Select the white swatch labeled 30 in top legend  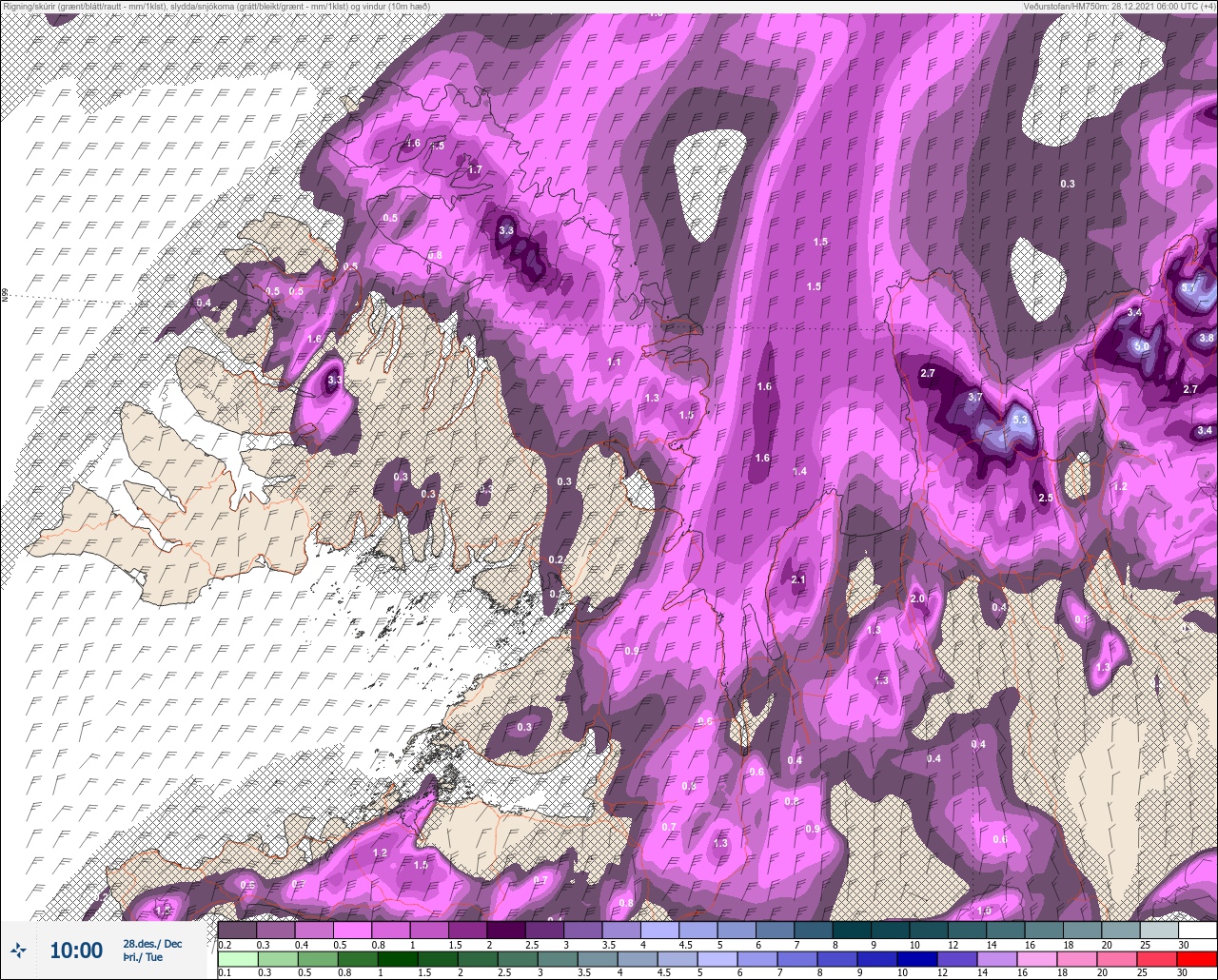pos(1197,930)
